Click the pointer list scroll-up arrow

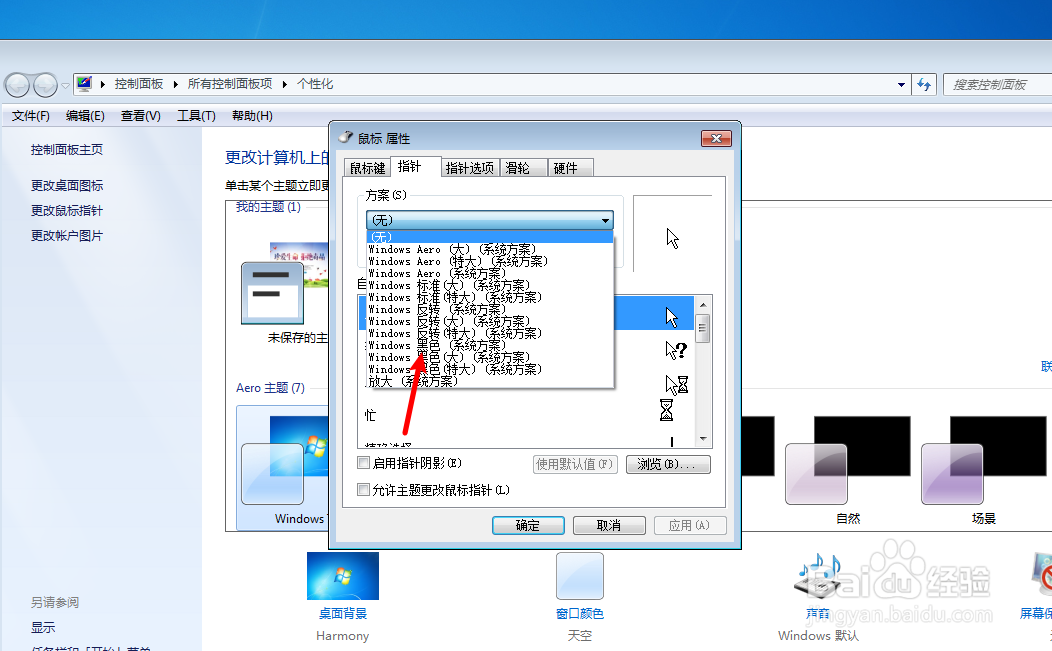(x=703, y=305)
